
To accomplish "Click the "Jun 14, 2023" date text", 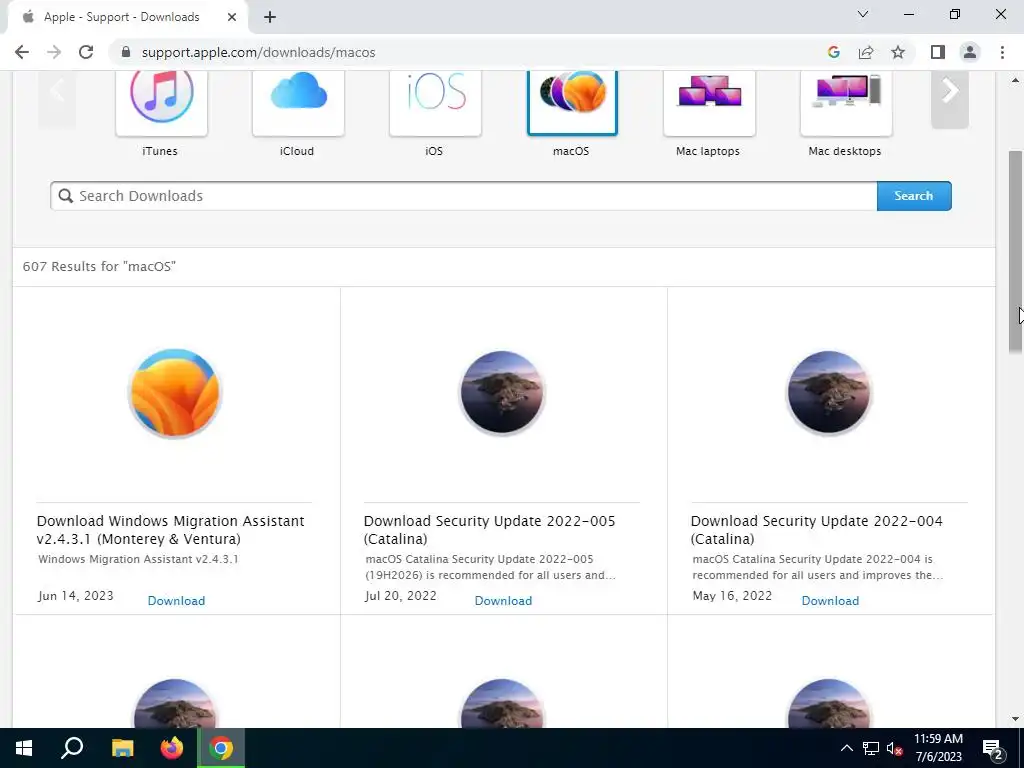I will click(76, 596).
